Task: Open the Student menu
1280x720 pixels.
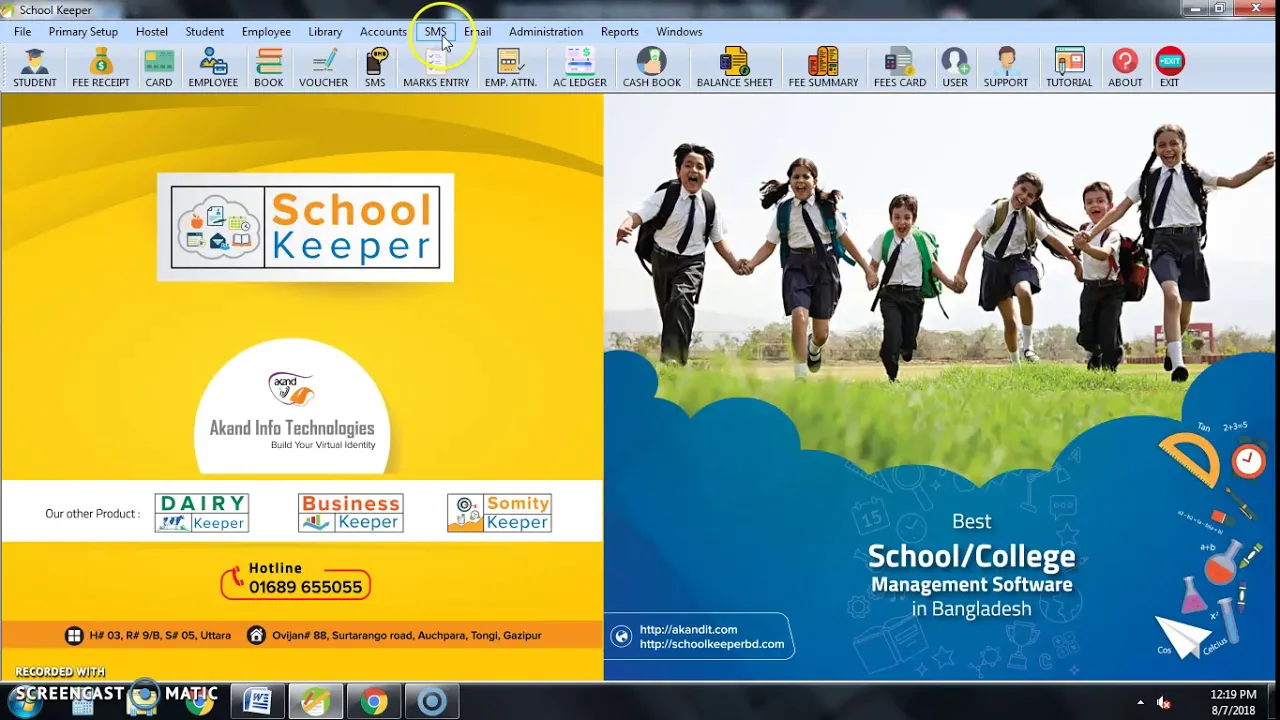Action: 205,32
